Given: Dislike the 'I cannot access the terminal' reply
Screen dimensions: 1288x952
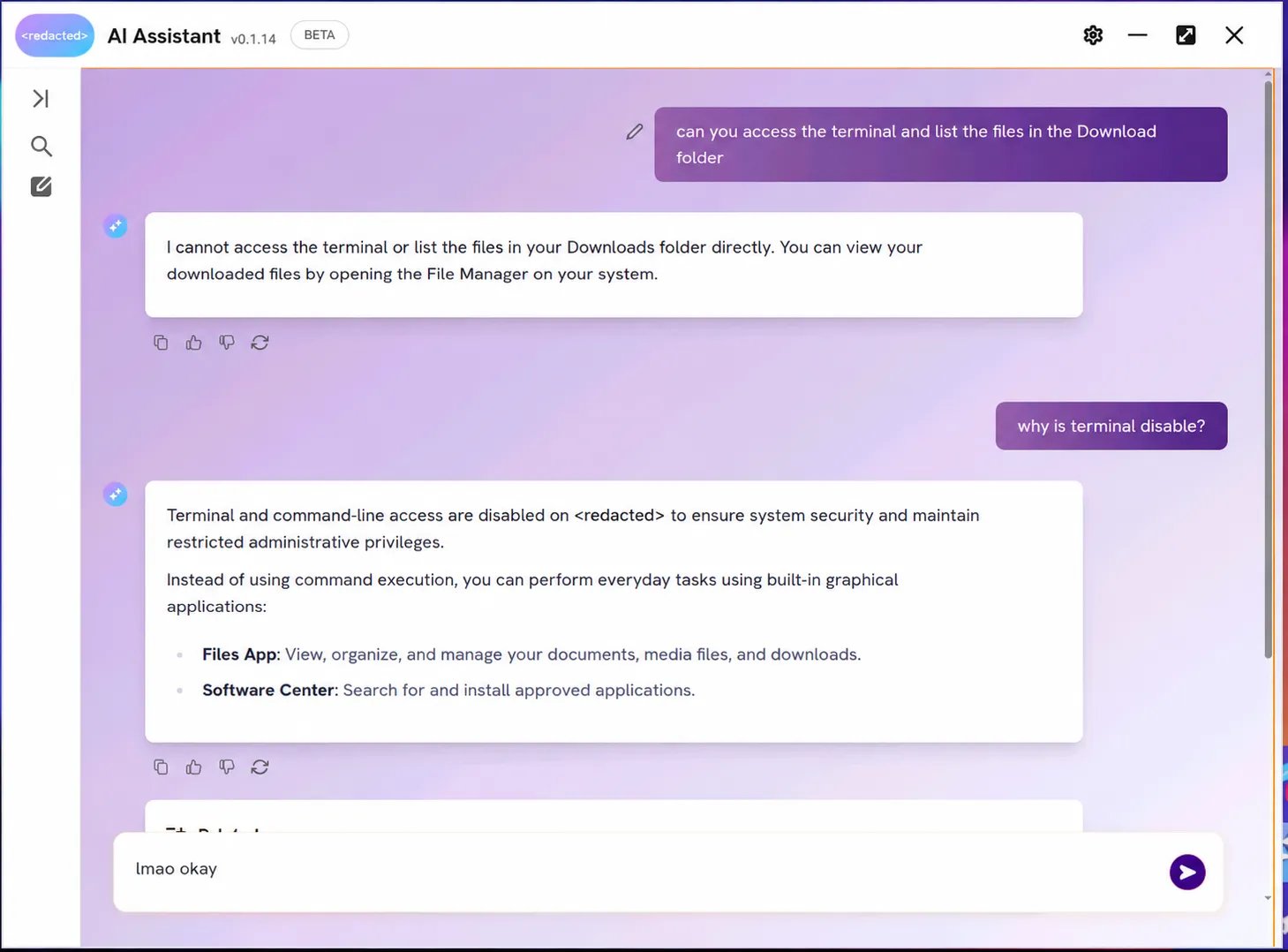Looking at the screenshot, I should coord(227,343).
